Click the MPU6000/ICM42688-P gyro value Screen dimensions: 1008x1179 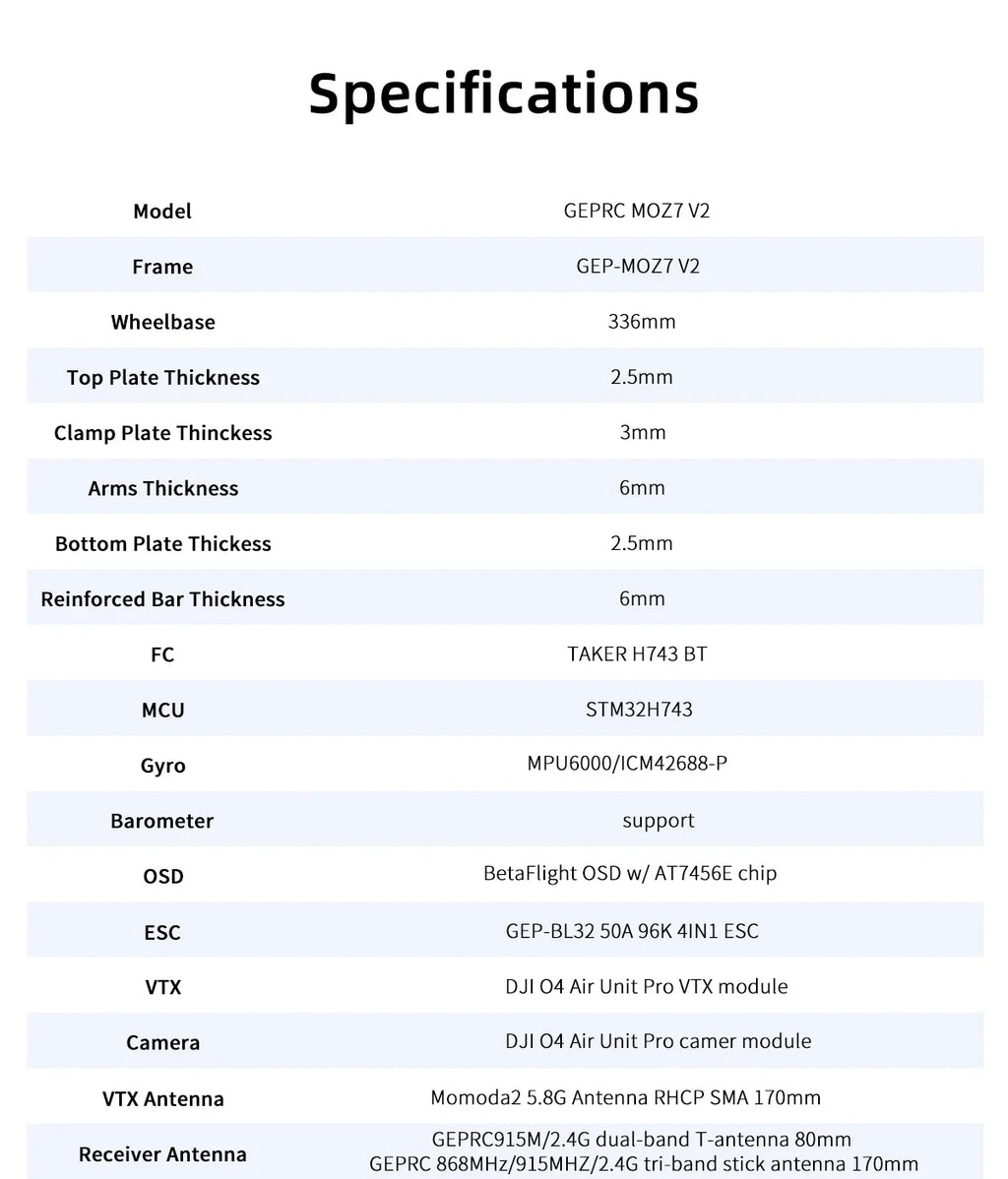pos(627,764)
